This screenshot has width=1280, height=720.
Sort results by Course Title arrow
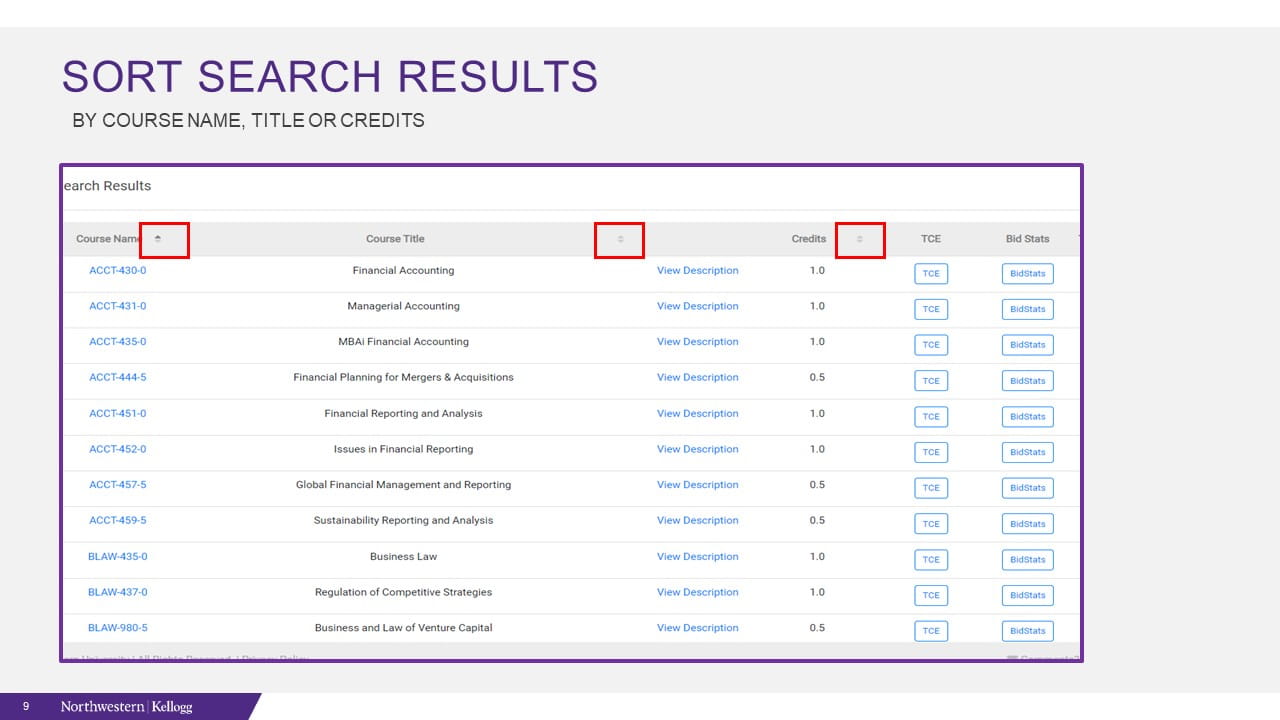[x=620, y=239]
